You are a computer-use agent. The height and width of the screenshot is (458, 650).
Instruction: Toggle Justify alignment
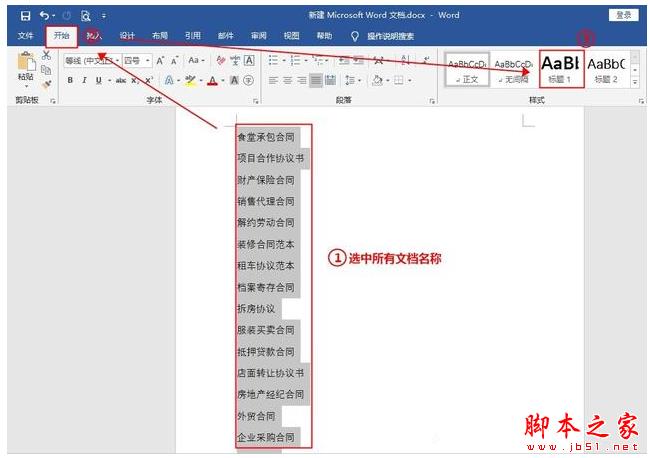point(316,80)
